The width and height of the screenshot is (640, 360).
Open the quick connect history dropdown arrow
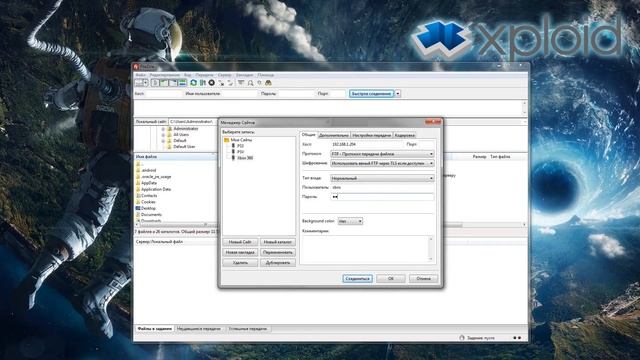[x=398, y=94]
